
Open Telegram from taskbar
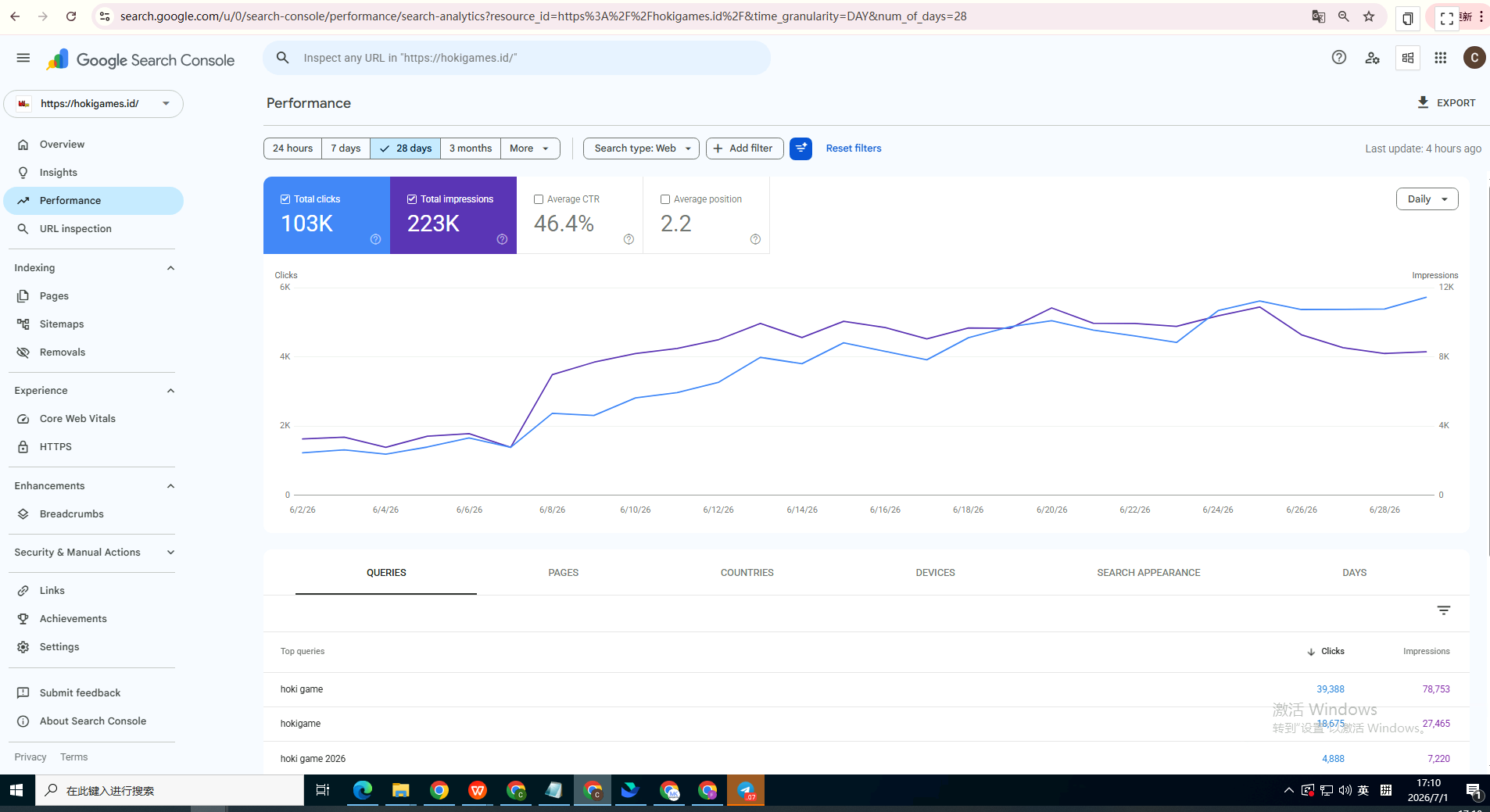[746, 790]
